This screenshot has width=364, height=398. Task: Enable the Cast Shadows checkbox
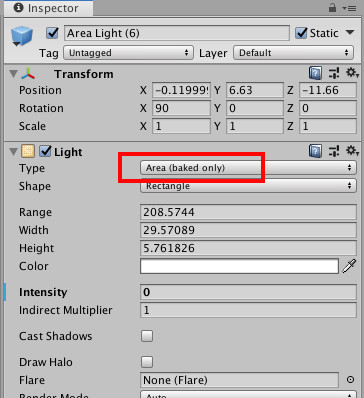[147, 336]
